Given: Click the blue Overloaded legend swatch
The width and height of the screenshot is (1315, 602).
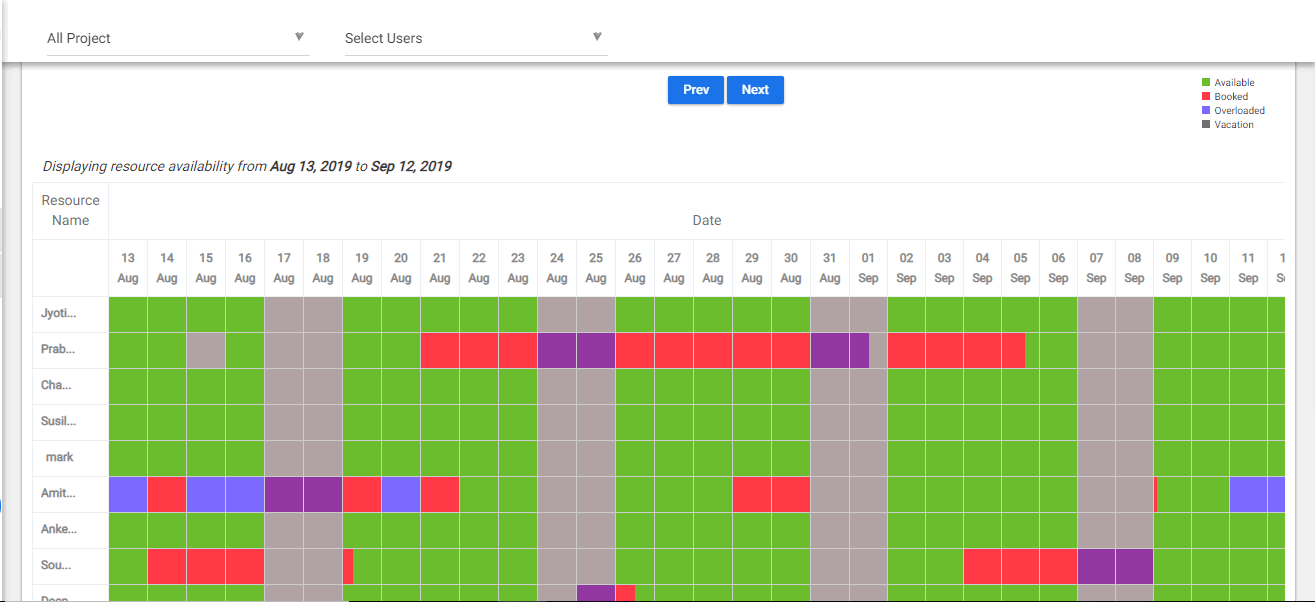Looking at the screenshot, I should [x=1206, y=111].
